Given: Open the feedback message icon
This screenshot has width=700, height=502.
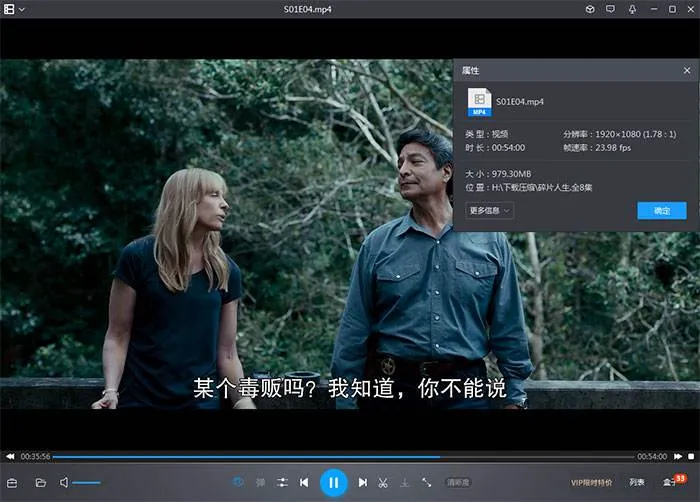Looking at the screenshot, I should [610, 9].
